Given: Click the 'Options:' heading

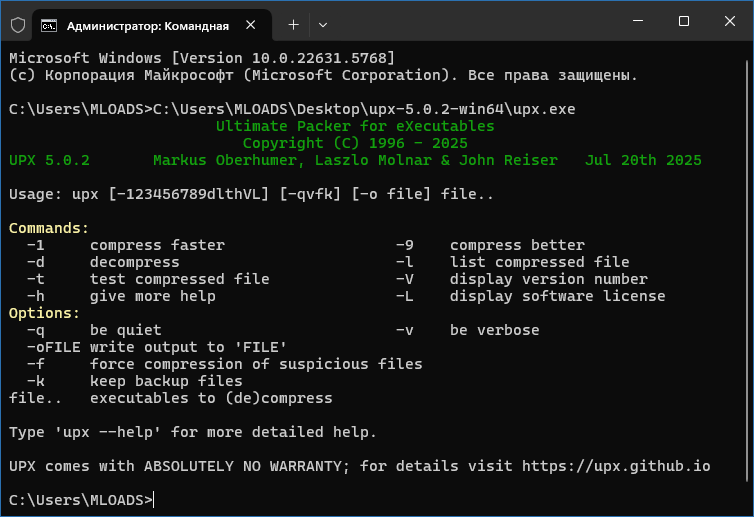Looking at the screenshot, I should pos(44,313).
